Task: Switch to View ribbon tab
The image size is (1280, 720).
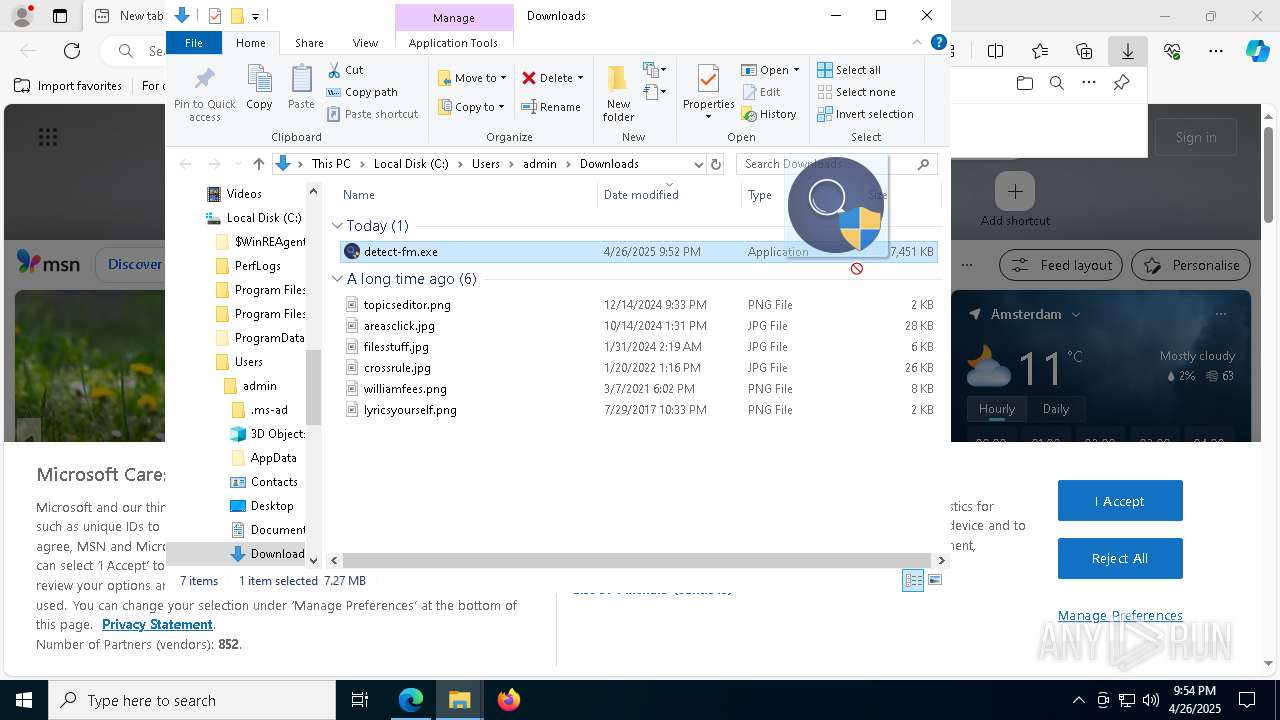Action: pyautogui.click(x=365, y=43)
